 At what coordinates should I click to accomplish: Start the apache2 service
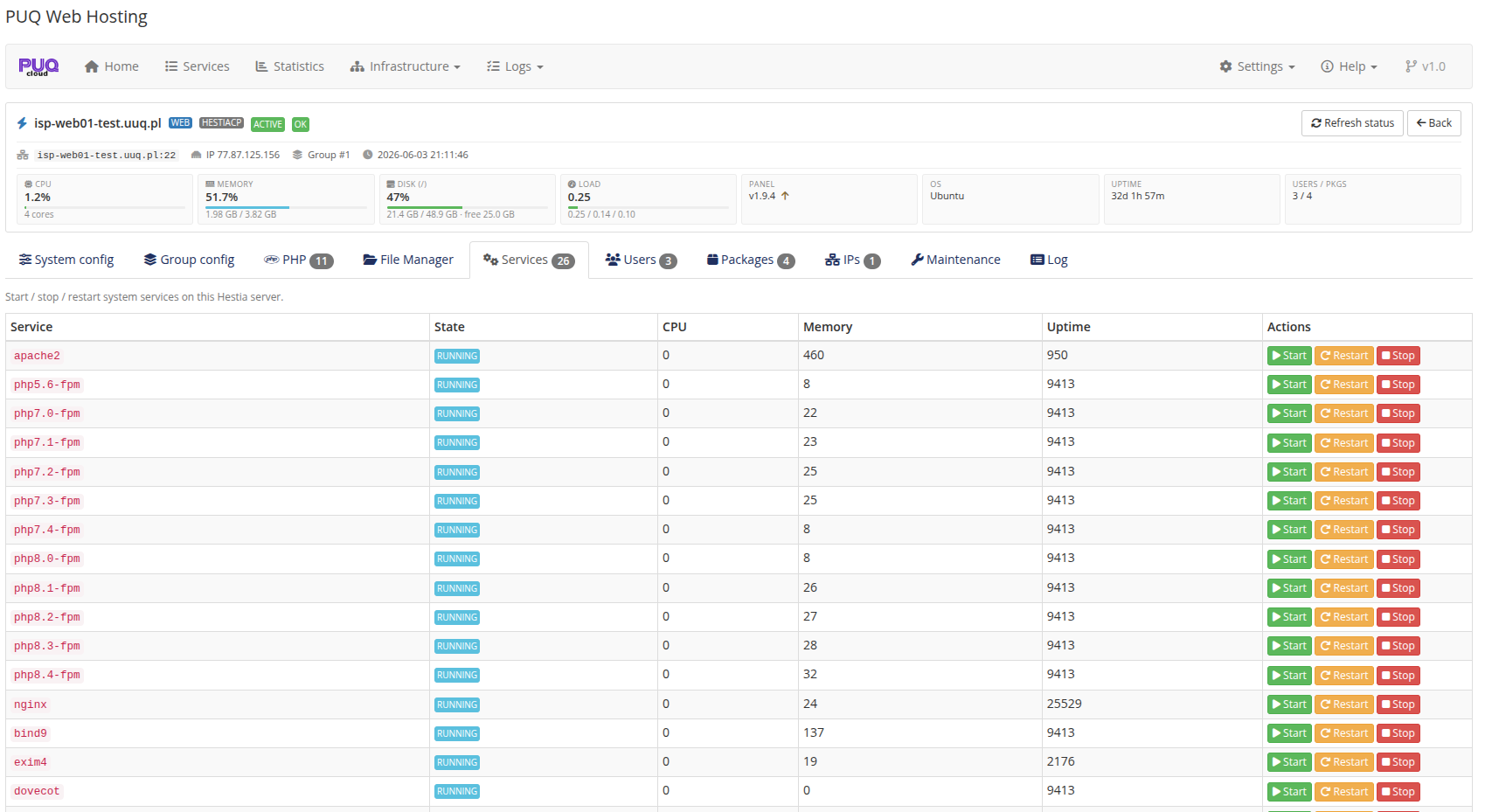click(1289, 356)
